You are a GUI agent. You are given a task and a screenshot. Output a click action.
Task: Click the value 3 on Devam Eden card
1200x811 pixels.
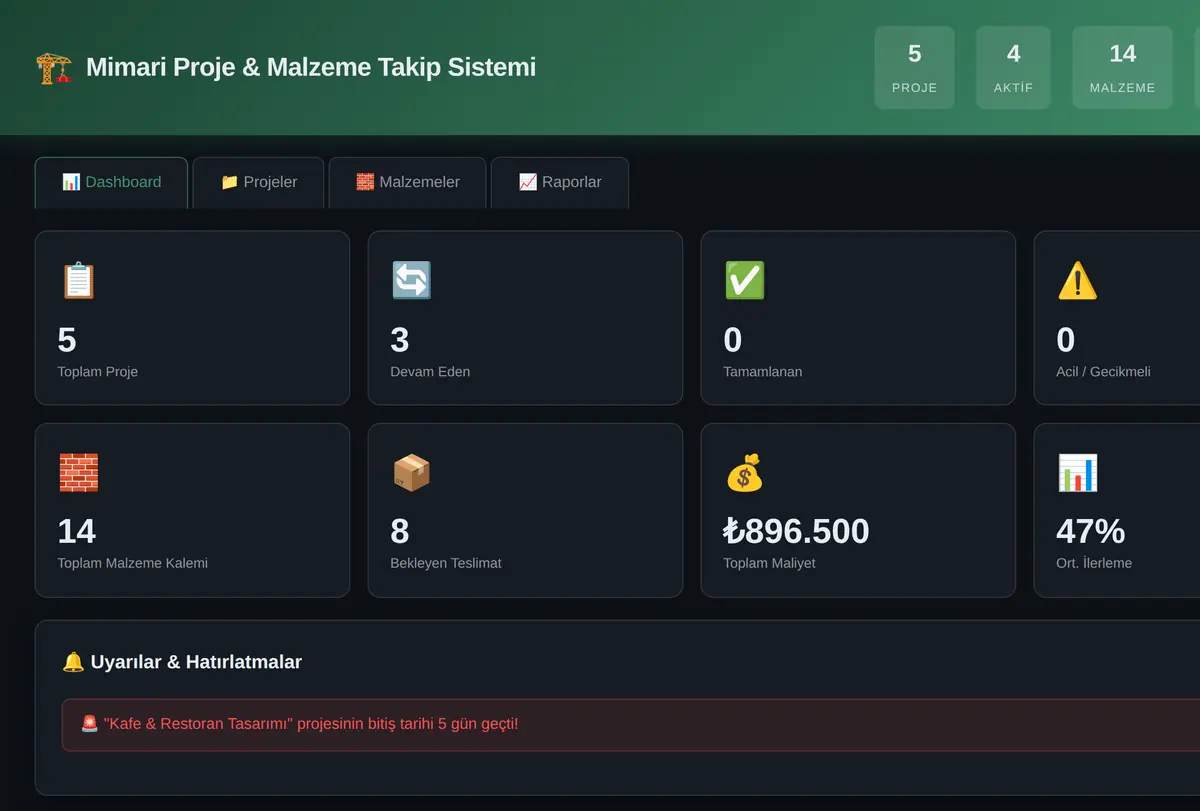point(400,340)
